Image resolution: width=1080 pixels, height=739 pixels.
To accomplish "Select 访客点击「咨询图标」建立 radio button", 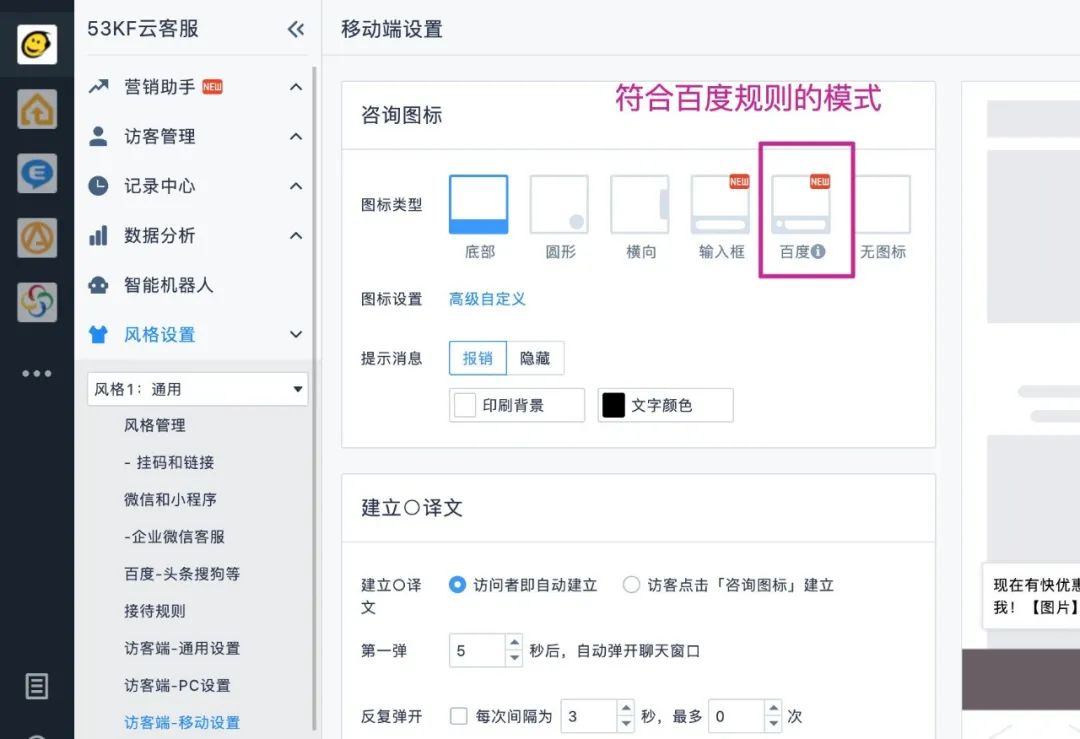I will 631,585.
